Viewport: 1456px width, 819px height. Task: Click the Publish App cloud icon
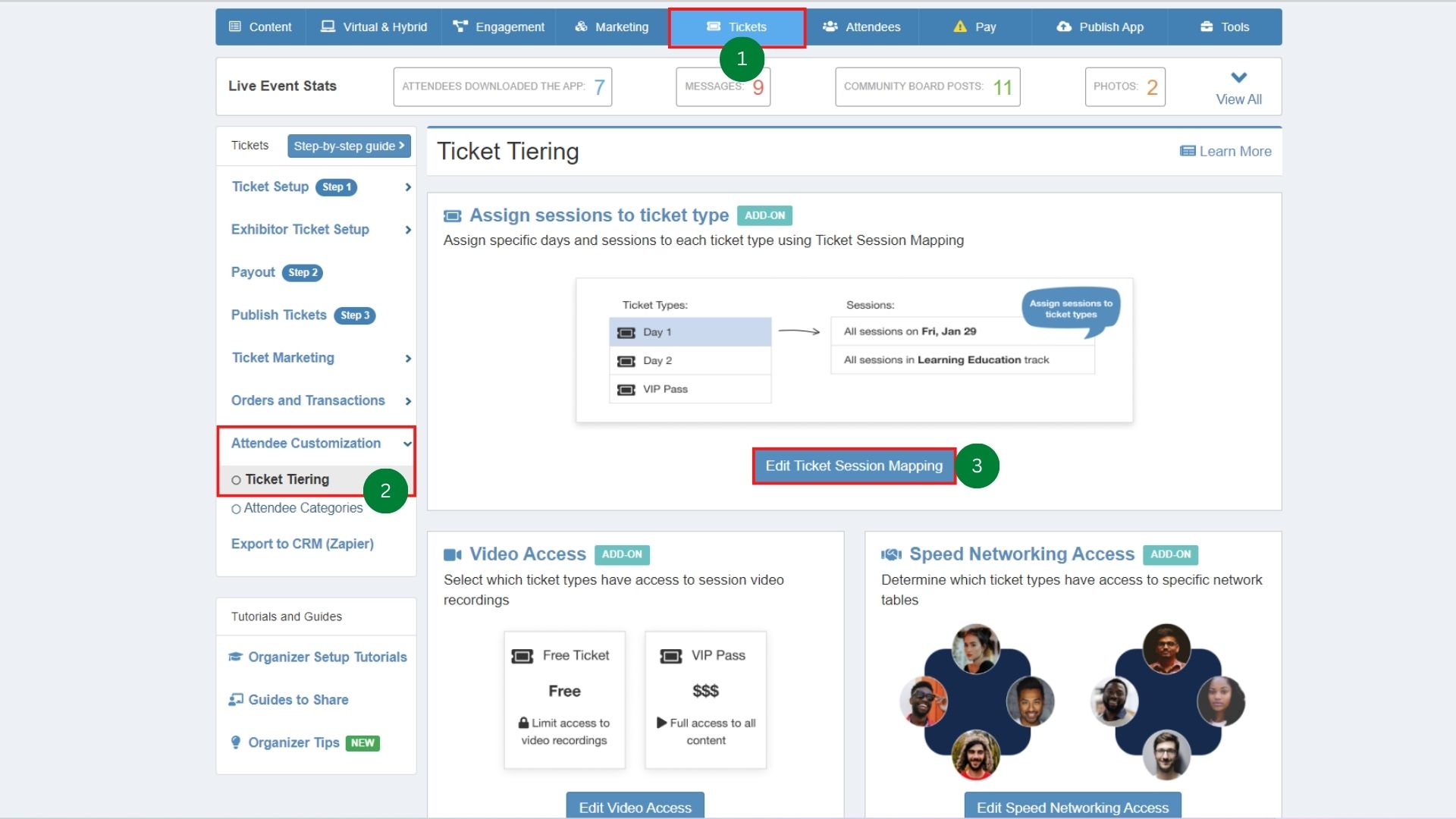(1063, 27)
